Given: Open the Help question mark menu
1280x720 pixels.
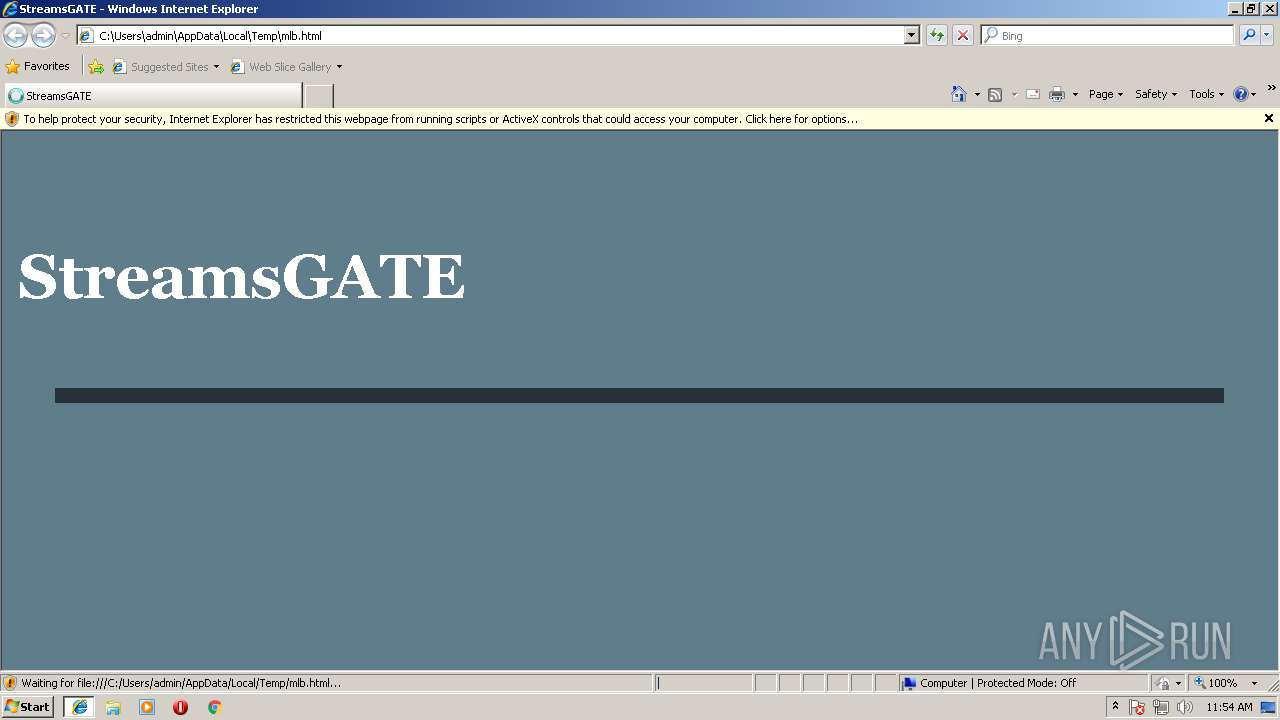Looking at the screenshot, I should pos(1245,94).
